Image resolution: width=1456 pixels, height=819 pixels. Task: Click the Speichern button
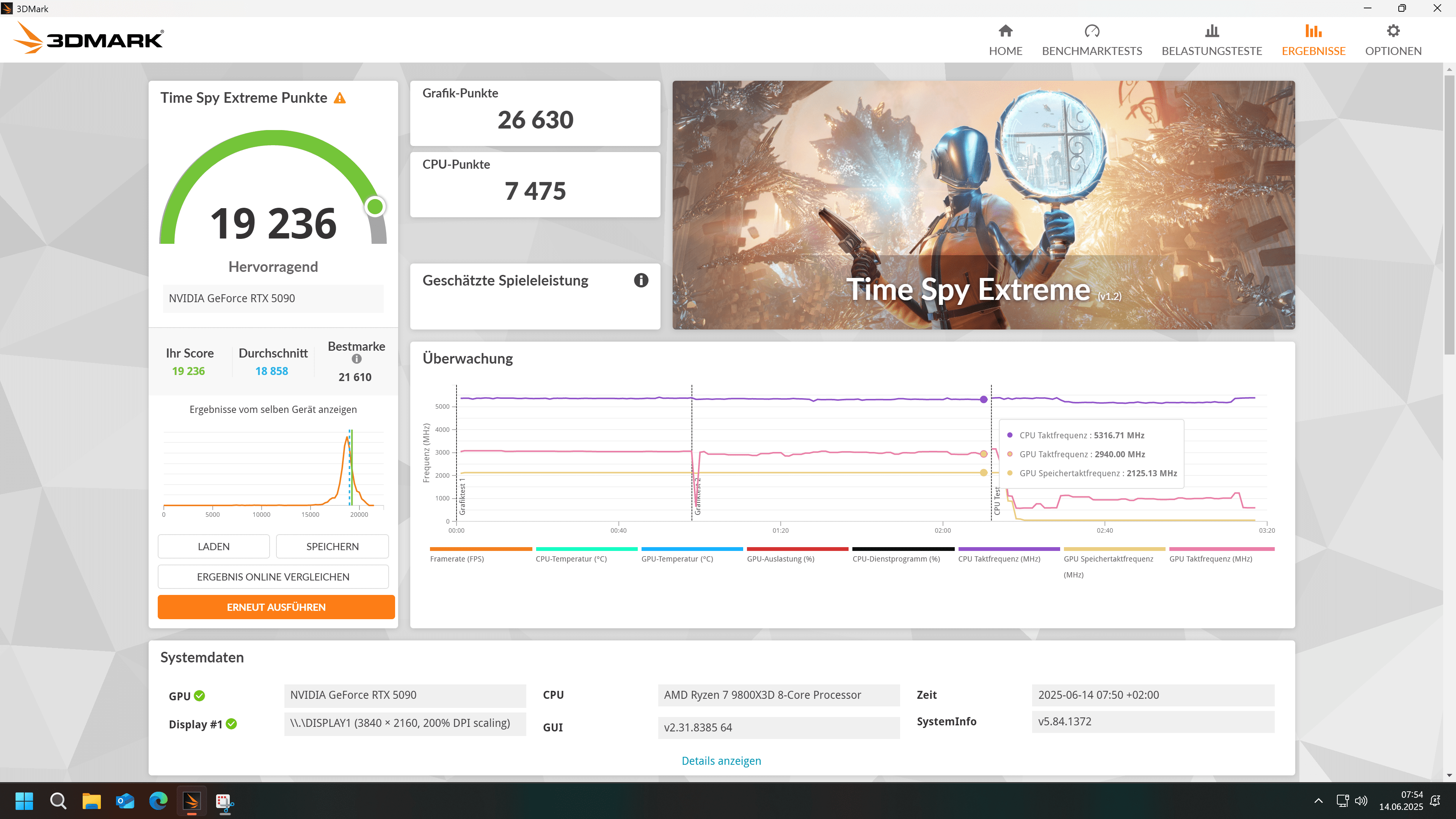click(332, 546)
